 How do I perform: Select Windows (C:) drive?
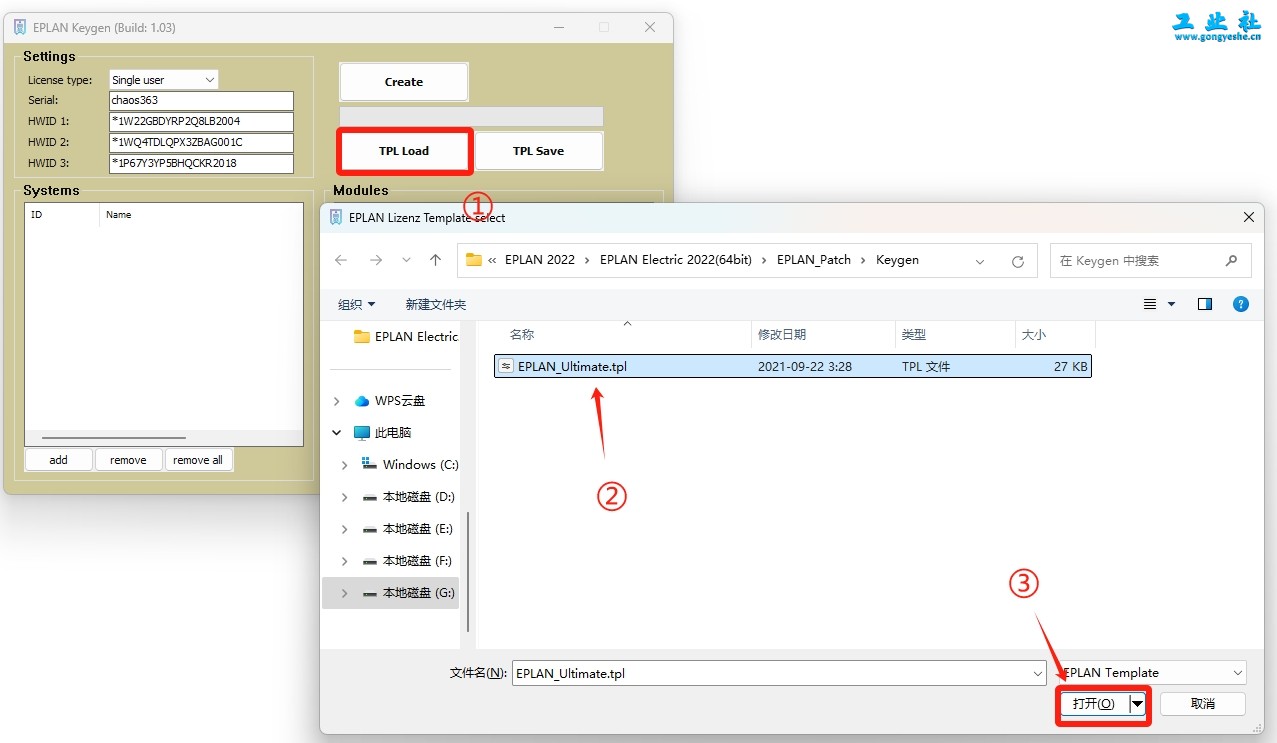(410, 465)
